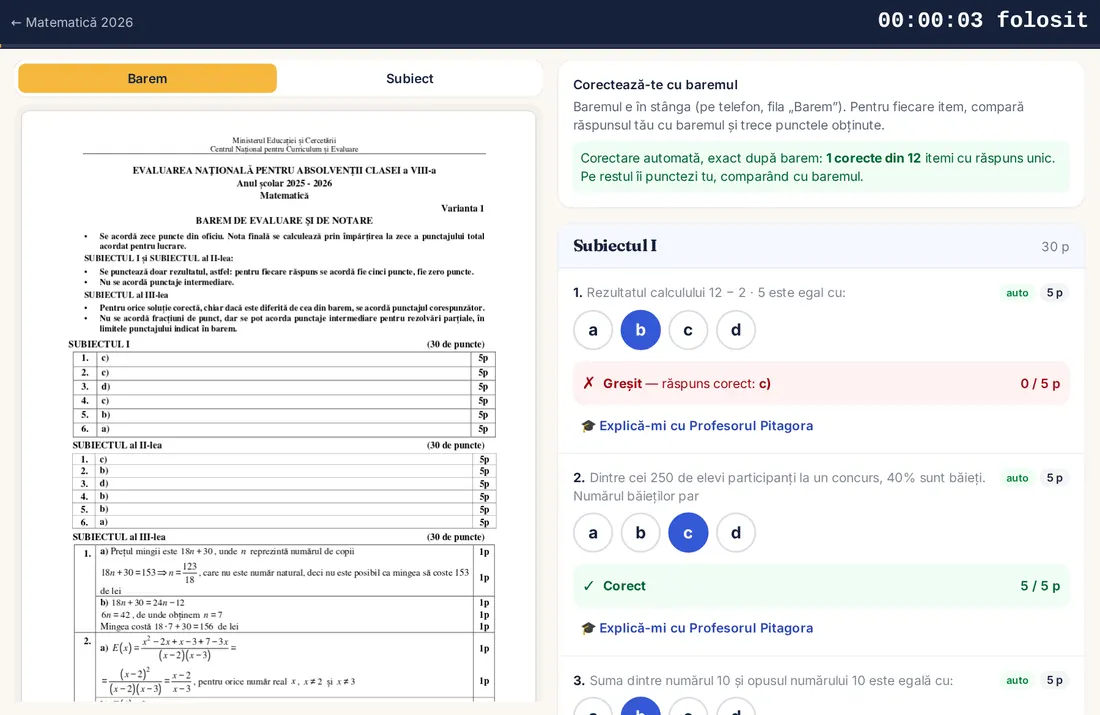1100x715 pixels.
Task: Click graduation cap icon under question 2
Action: click(x=588, y=628)
